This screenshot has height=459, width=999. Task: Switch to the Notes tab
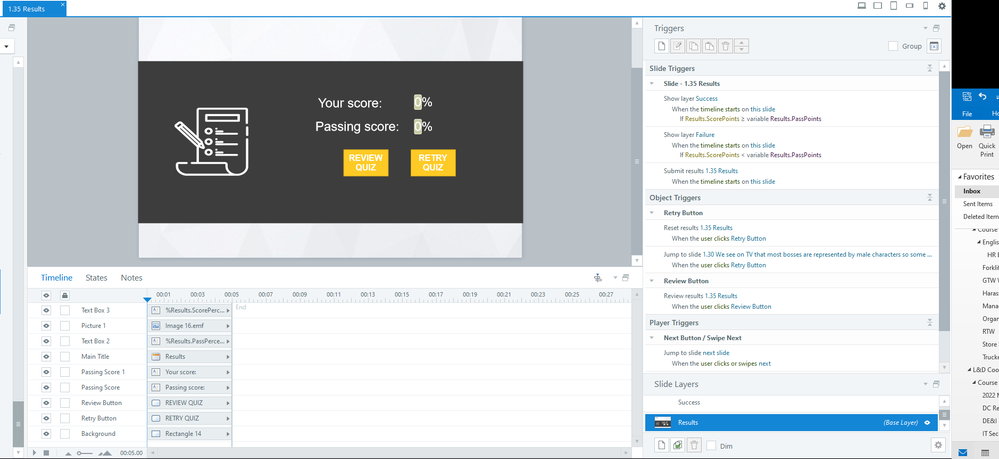point(132,278)
